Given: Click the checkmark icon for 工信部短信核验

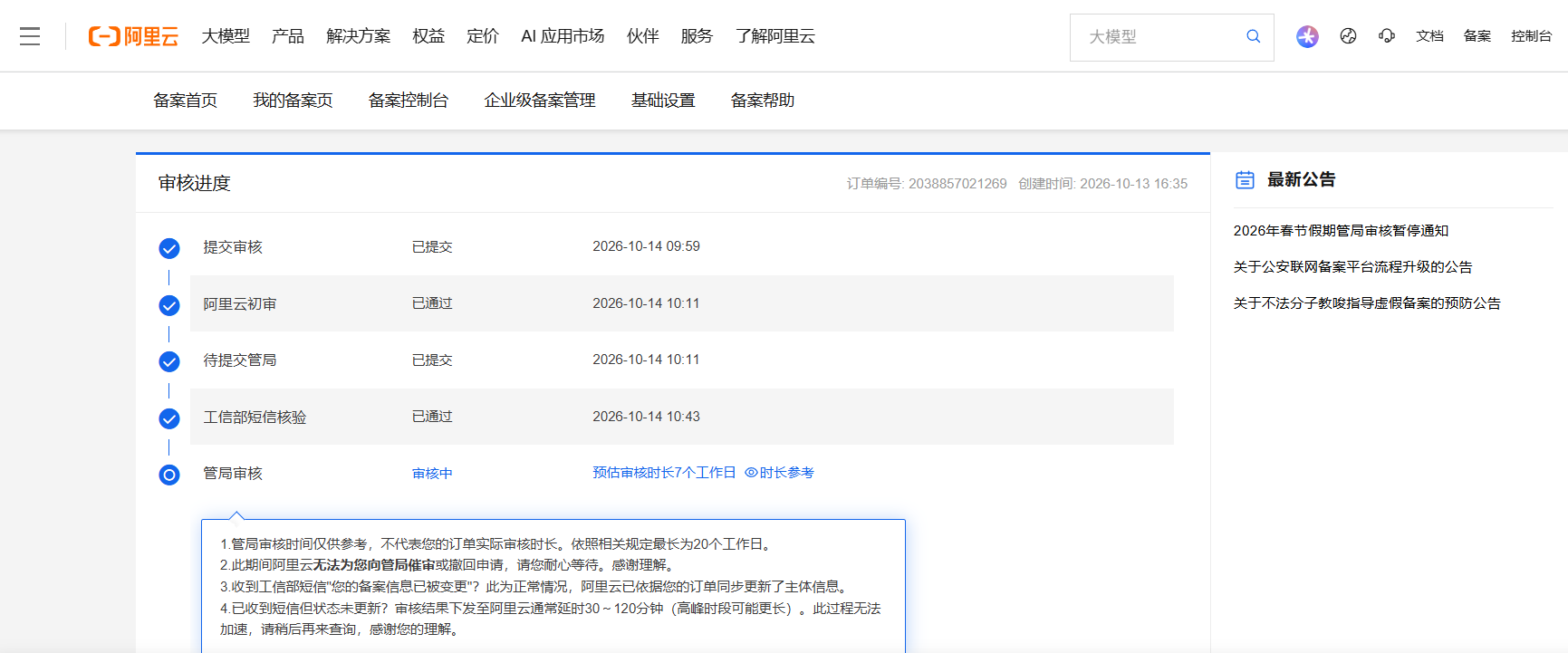Looking at the screenshot, I should point(169,418).
